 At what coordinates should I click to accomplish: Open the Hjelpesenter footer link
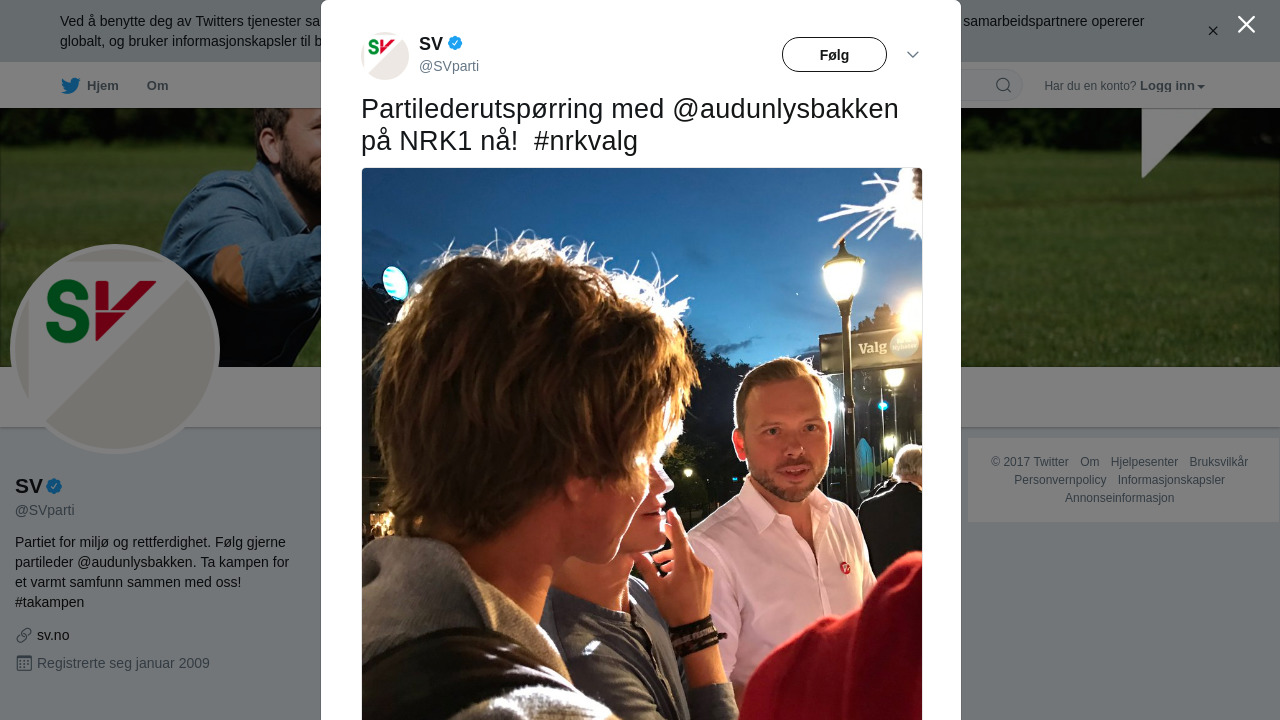pos(1144,462)
